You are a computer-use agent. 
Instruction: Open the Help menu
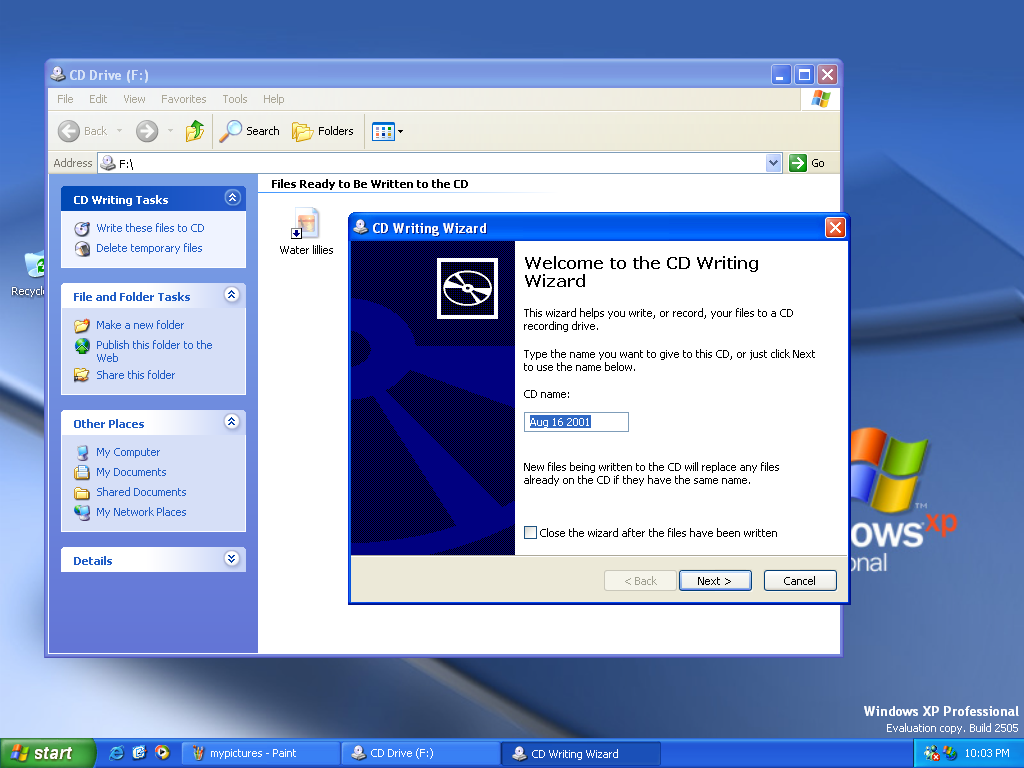pos(274,99)
